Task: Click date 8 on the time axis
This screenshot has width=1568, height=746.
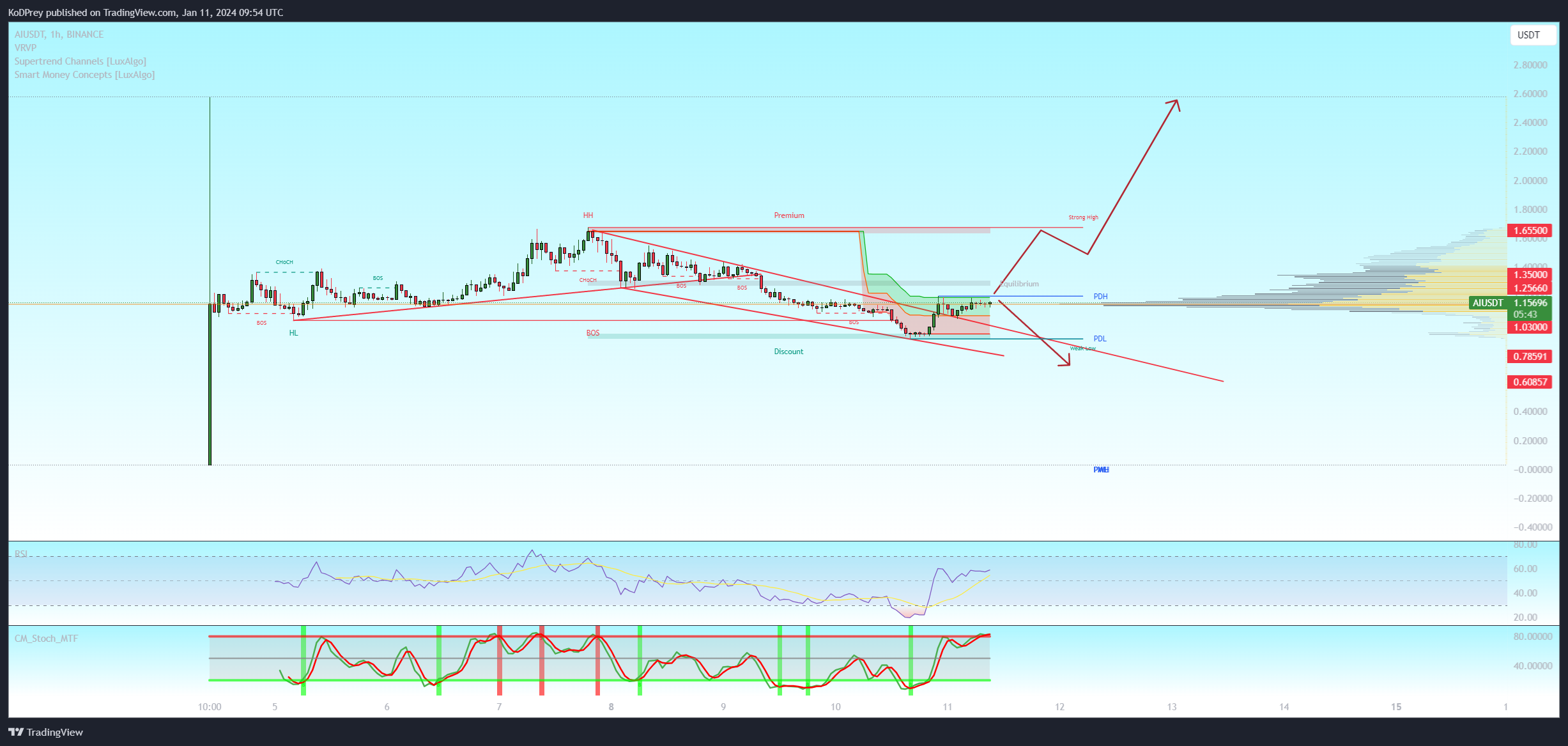Action: (611, 707)
